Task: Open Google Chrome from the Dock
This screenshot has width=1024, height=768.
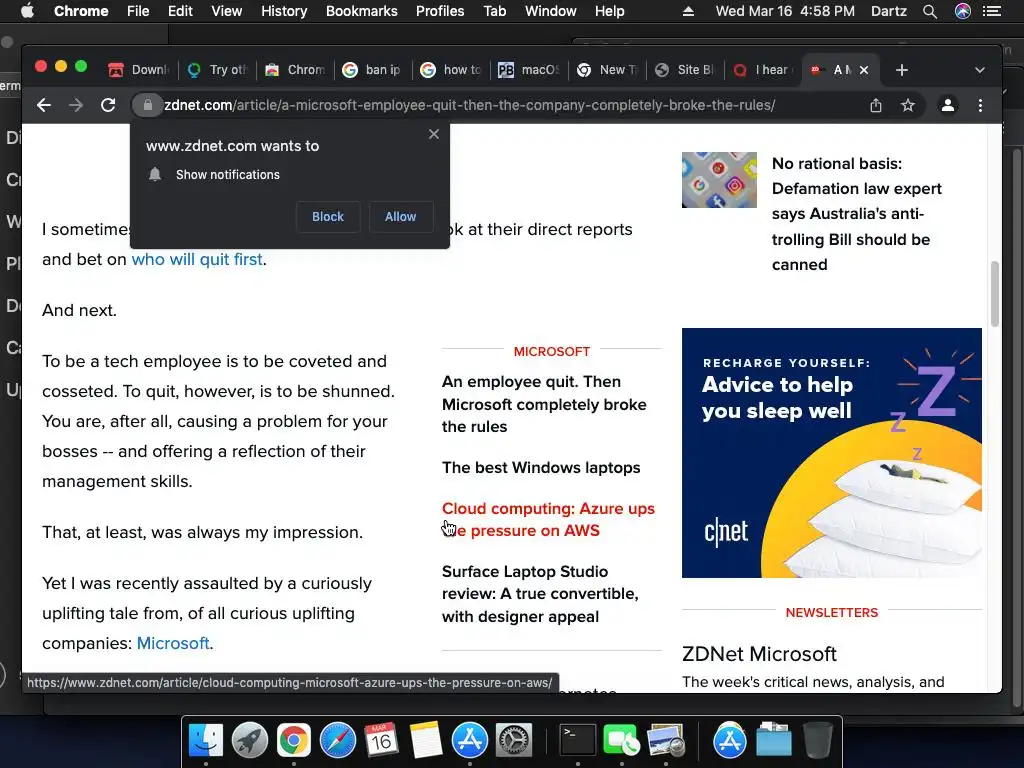Action: (293, 741)
